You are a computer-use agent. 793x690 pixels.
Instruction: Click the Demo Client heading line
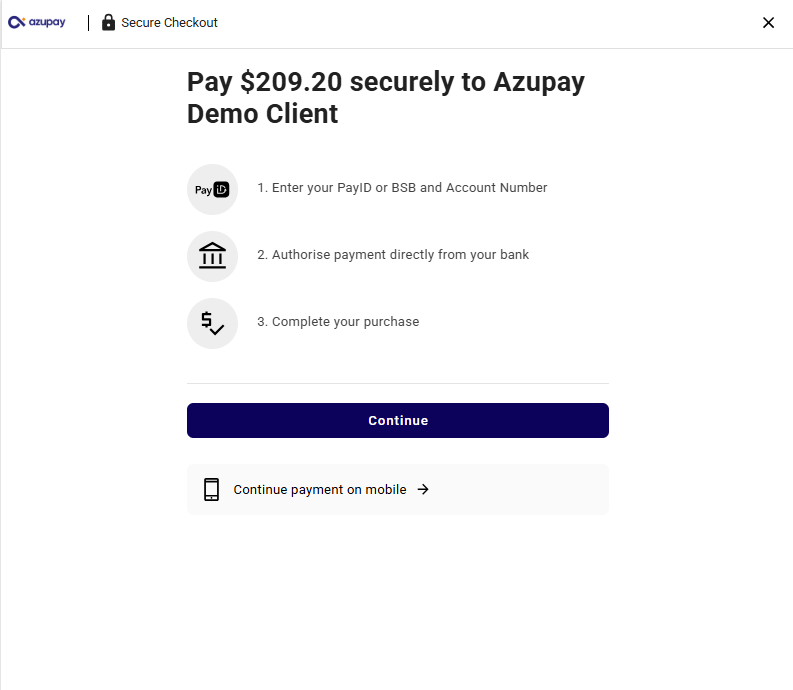[x=262, y=113]
